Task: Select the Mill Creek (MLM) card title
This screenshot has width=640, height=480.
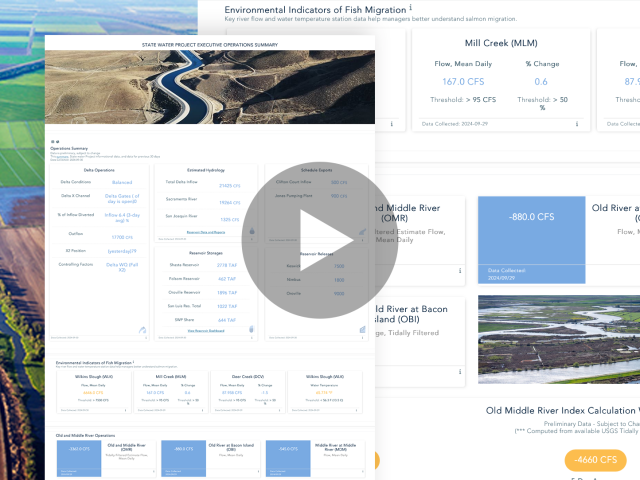Action: (501, 43)
